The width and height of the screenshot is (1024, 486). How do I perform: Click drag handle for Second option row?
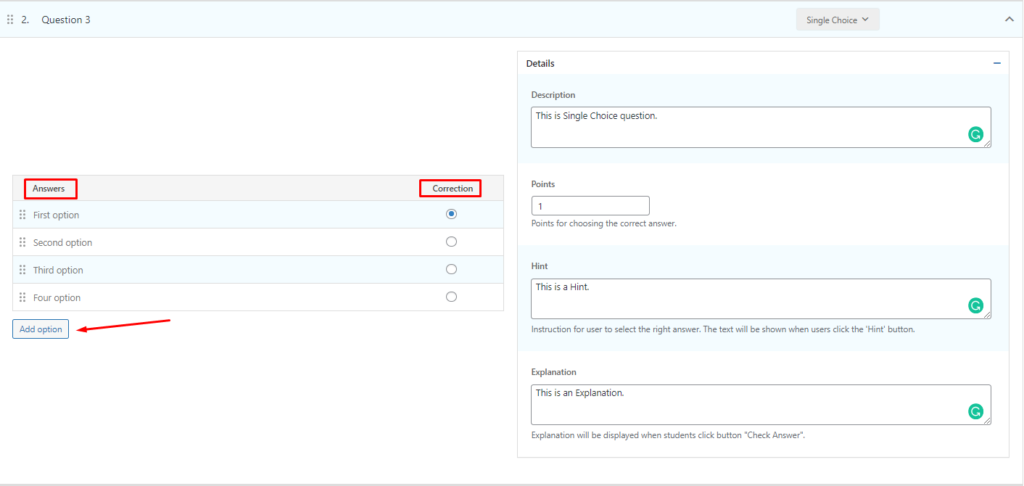click(22, 243)
